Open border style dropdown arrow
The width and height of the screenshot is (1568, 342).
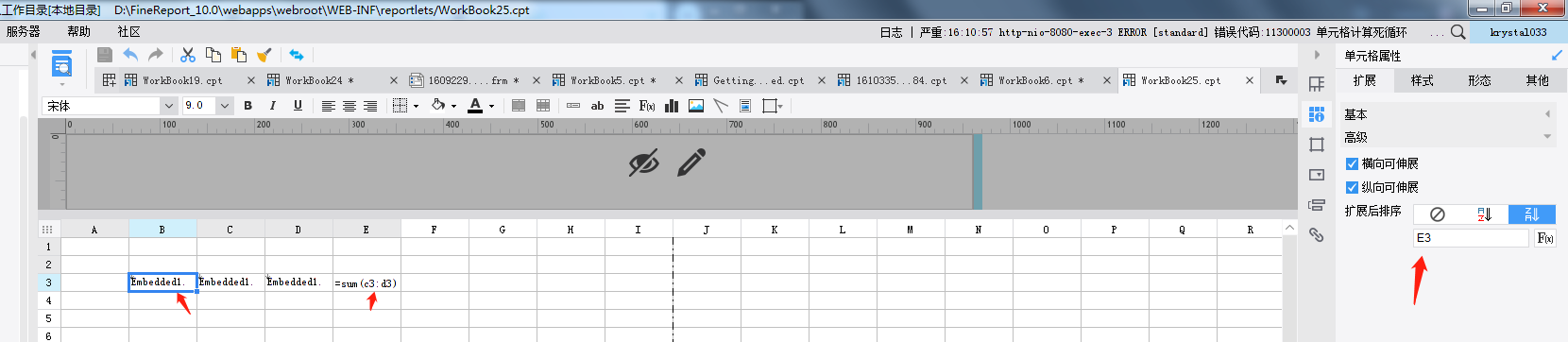click(x=416, y=107)
